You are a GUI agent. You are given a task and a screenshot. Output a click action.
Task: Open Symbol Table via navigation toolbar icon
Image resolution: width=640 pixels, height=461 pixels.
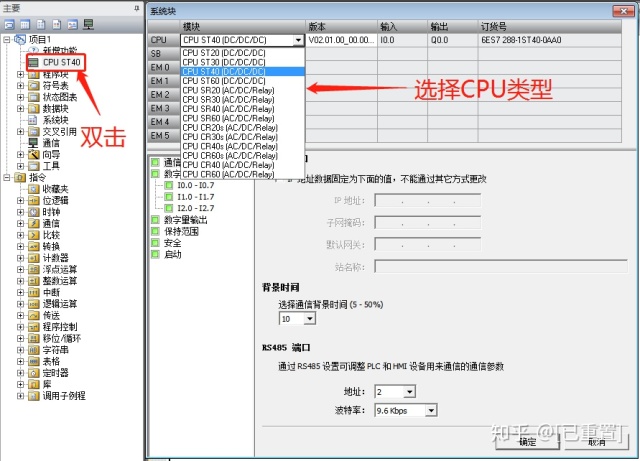[9, 25]
